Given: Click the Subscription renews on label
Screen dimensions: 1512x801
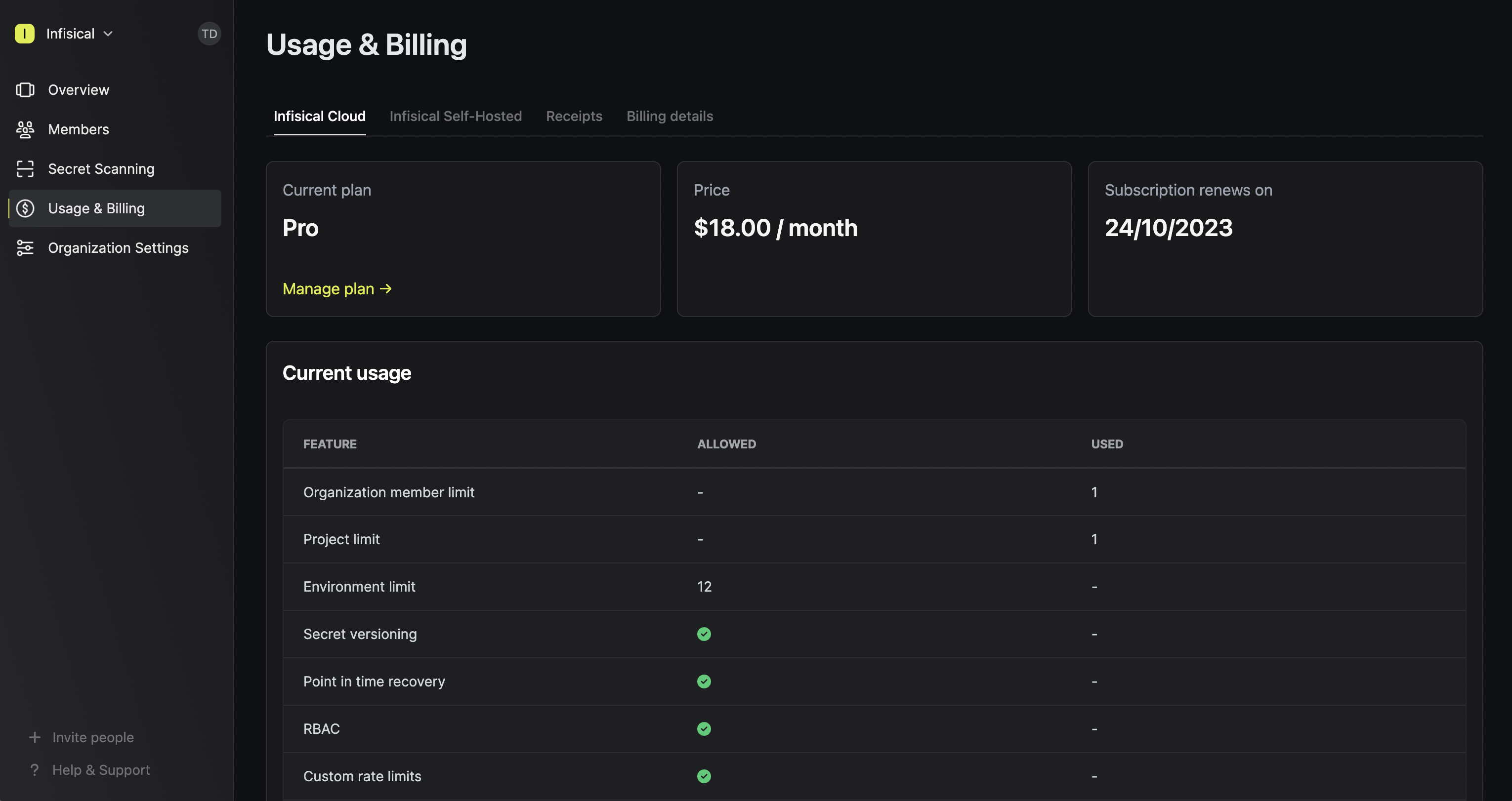Looking at the screenshot, I should [x=1188, y=190].
